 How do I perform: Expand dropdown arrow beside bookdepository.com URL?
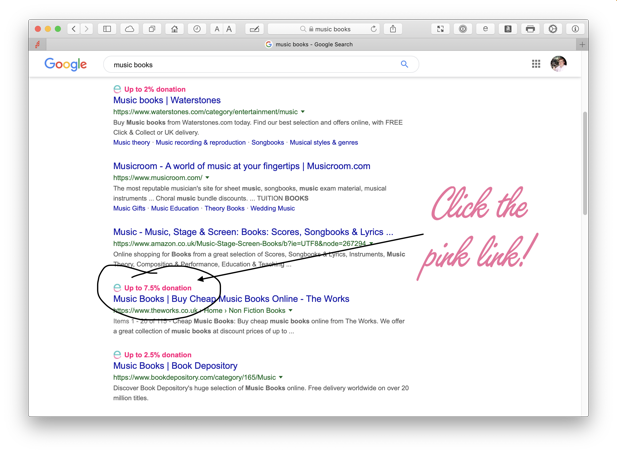pos(281,377)
